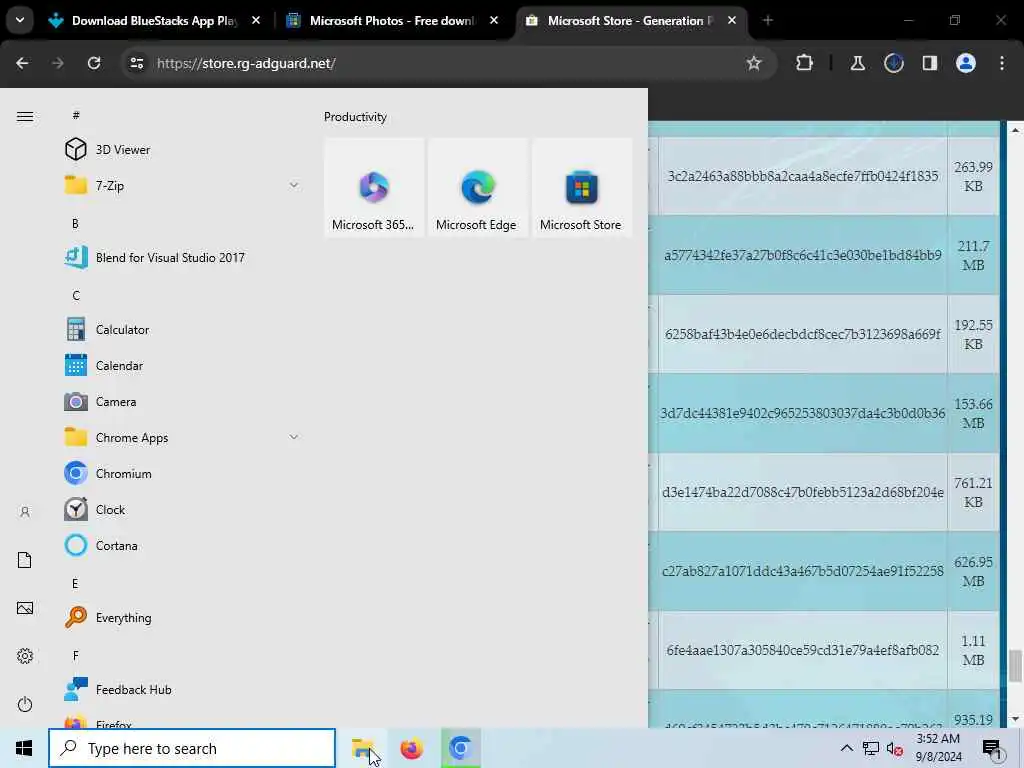The image size is (1024, 768).
Task: Open File Explorer from the taskbar
Action: (363, 748)
